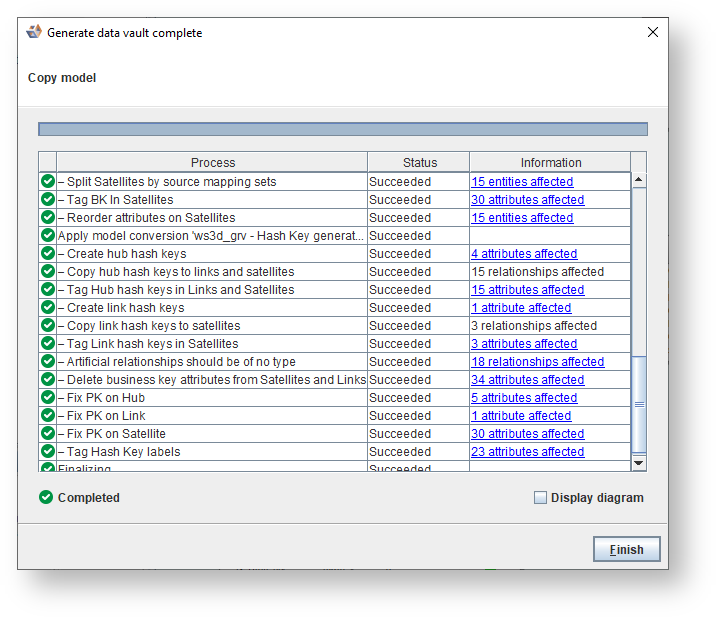The width and height of the screenshot is (717, 618).
Task: Close the Generate data vault complete dialog
Action: pos(653,32)
